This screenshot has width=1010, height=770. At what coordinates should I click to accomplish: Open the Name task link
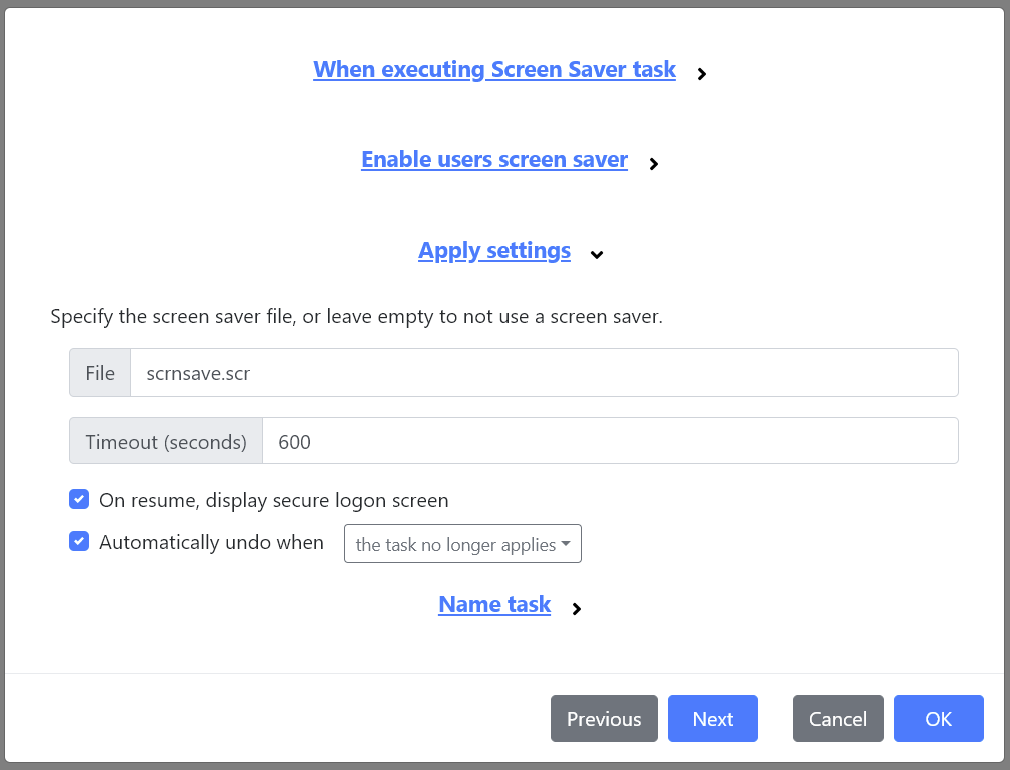pos(494,604)
